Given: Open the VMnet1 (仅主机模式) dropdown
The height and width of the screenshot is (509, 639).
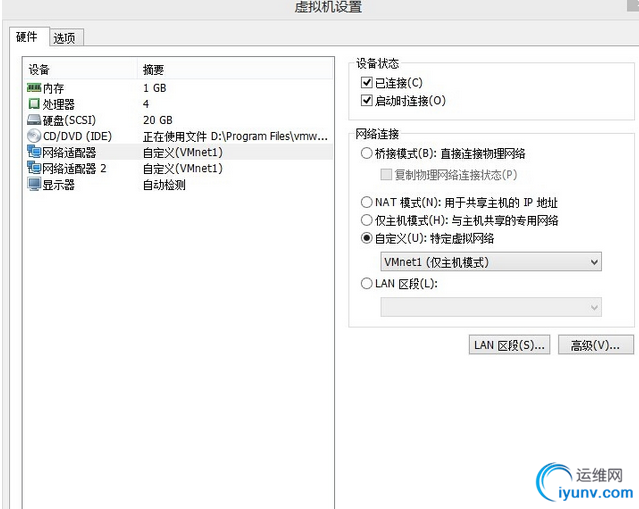Looking at the screenshot, I should click(491, 262).
